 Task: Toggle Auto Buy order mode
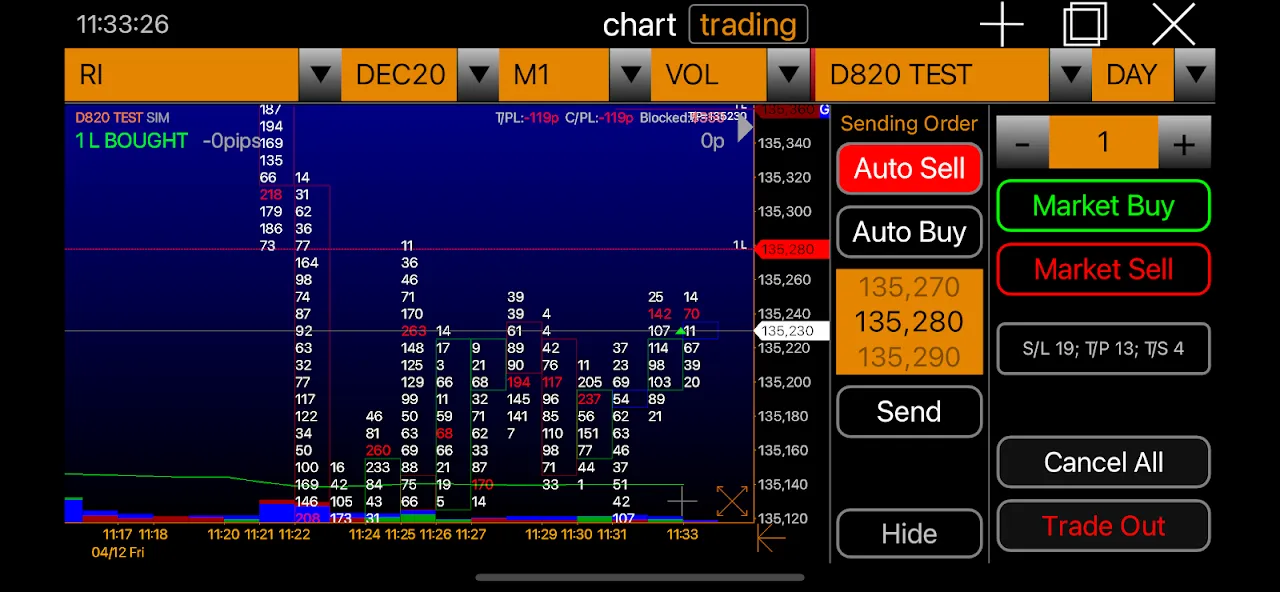tap(909, 232)
